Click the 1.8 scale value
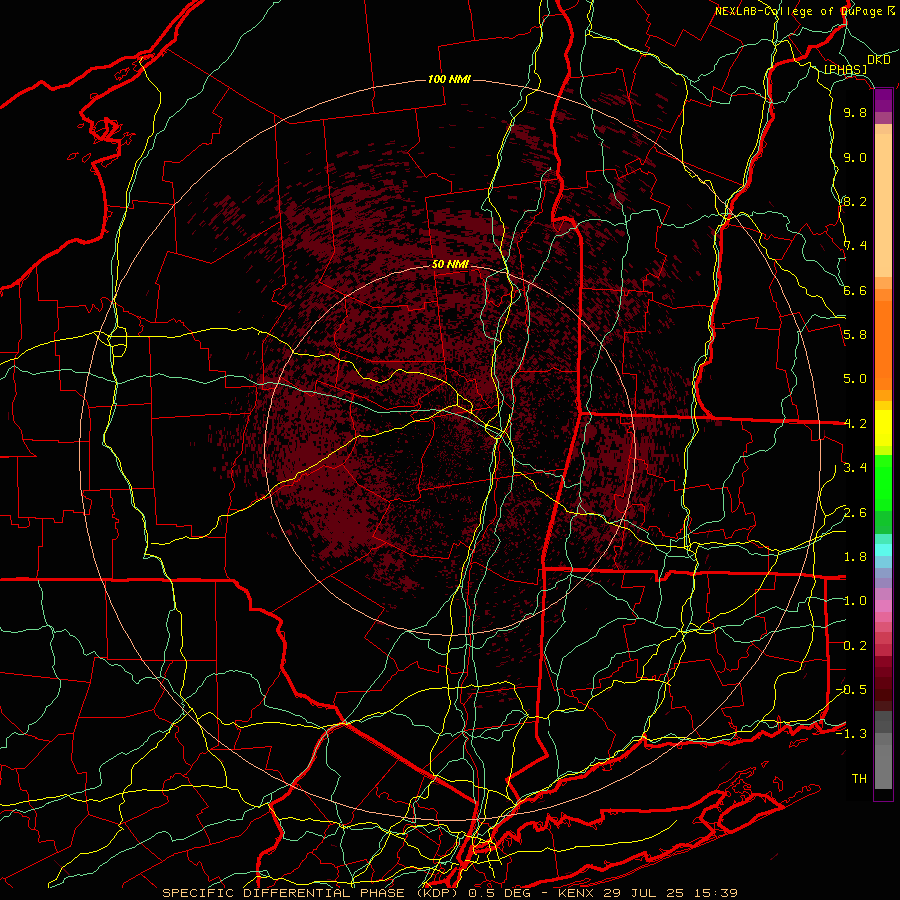900x900 pixels. coord(855,557)
